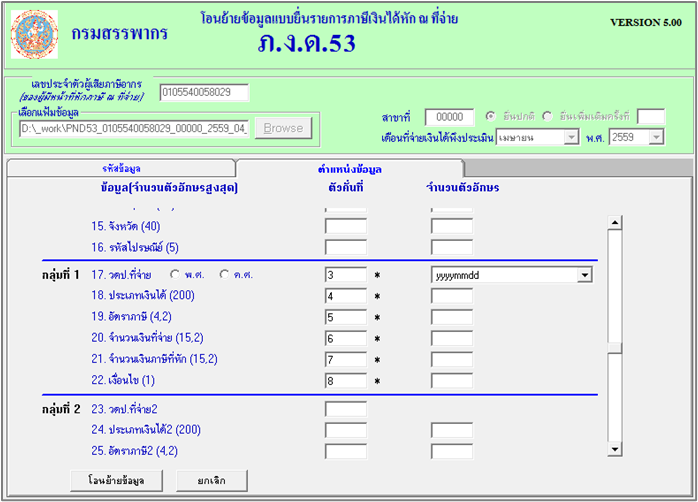Click delimiter field for 20. จำนวนเงินที่จ่าย
The width and height of the screenshot is (698, 502).
346,339
